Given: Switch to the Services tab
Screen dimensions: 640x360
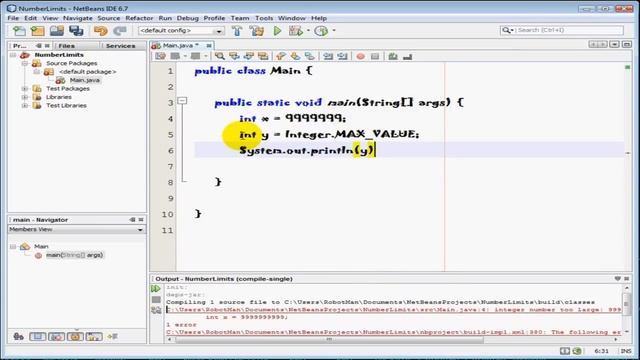Looking at the screenshot, I should click(x=120, y=46).
